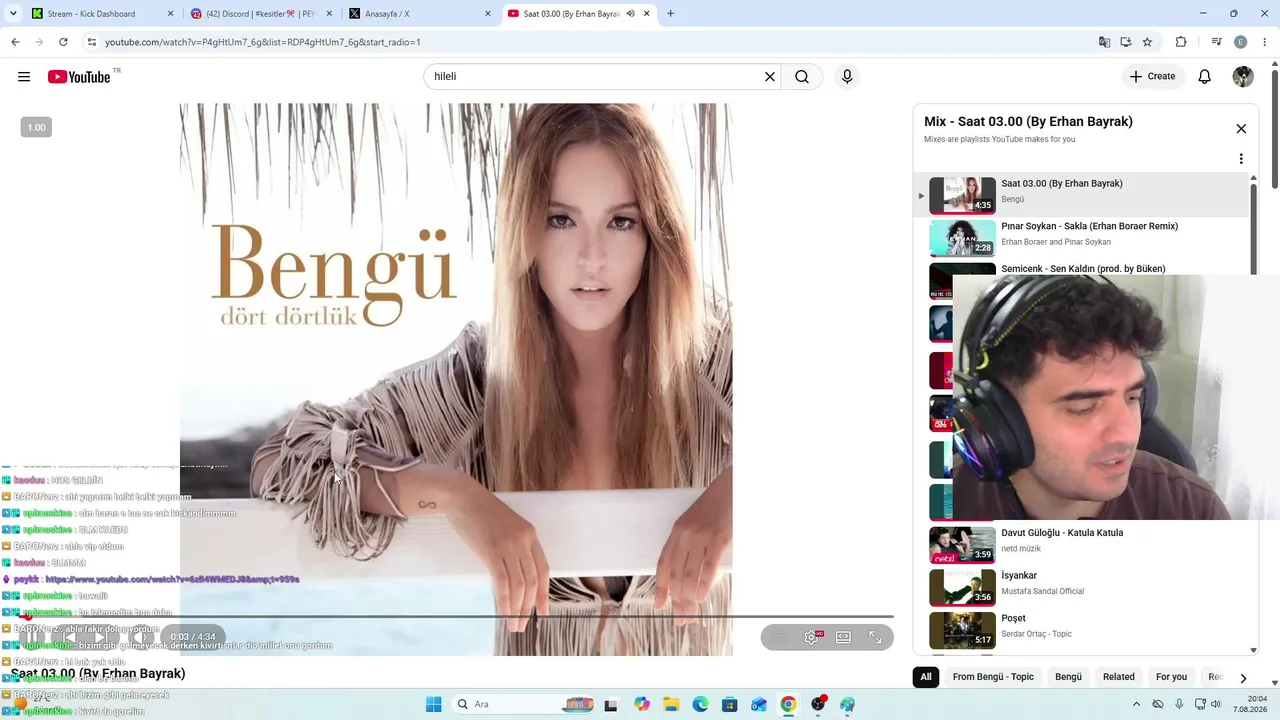
Task: Click the Windows taskbar search box Ara
Action: 525,704
